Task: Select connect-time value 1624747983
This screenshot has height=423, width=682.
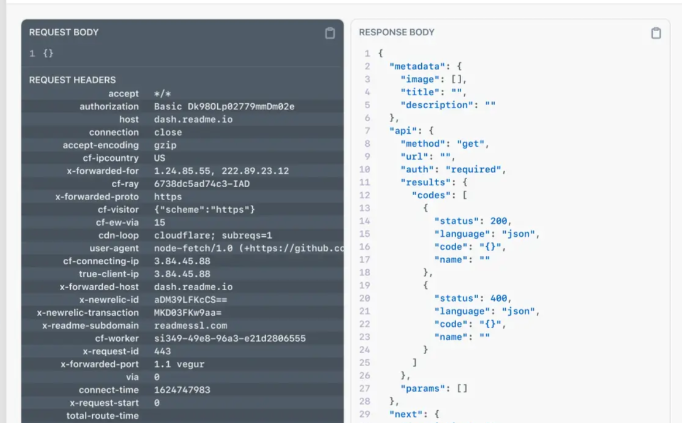Action: coord(182,390)
